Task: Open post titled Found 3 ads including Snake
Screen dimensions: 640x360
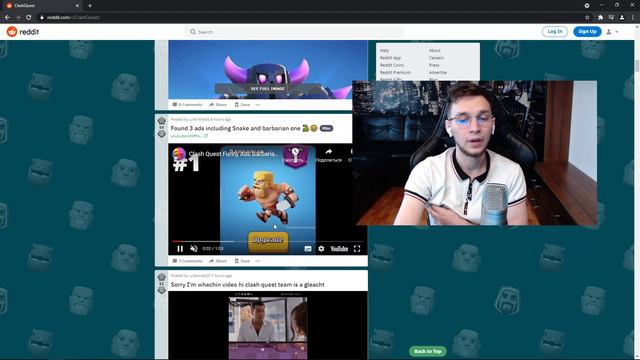Action: click(236, 128)
